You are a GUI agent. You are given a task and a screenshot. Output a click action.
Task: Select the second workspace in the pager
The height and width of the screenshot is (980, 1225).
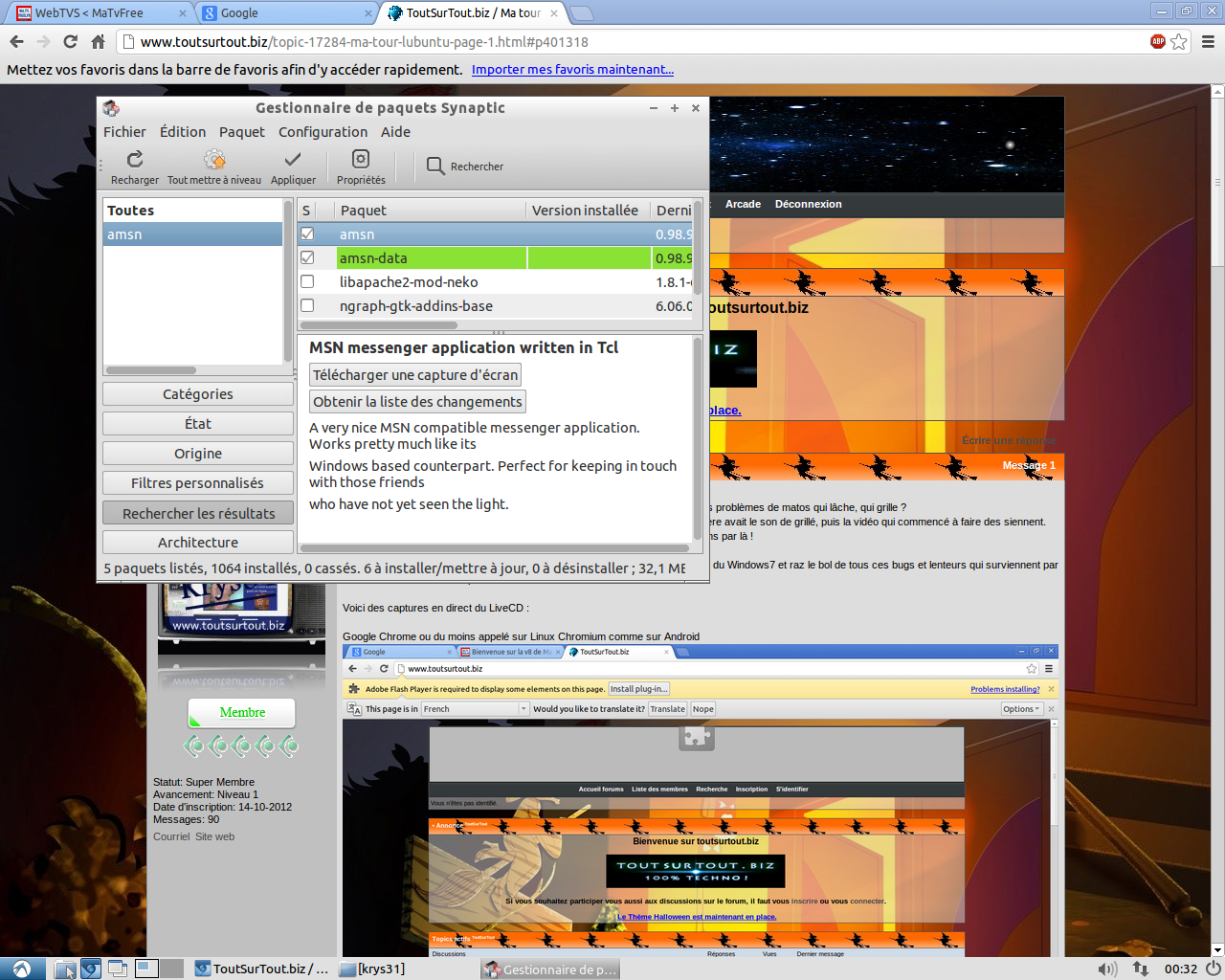click(x=171, y=969)
